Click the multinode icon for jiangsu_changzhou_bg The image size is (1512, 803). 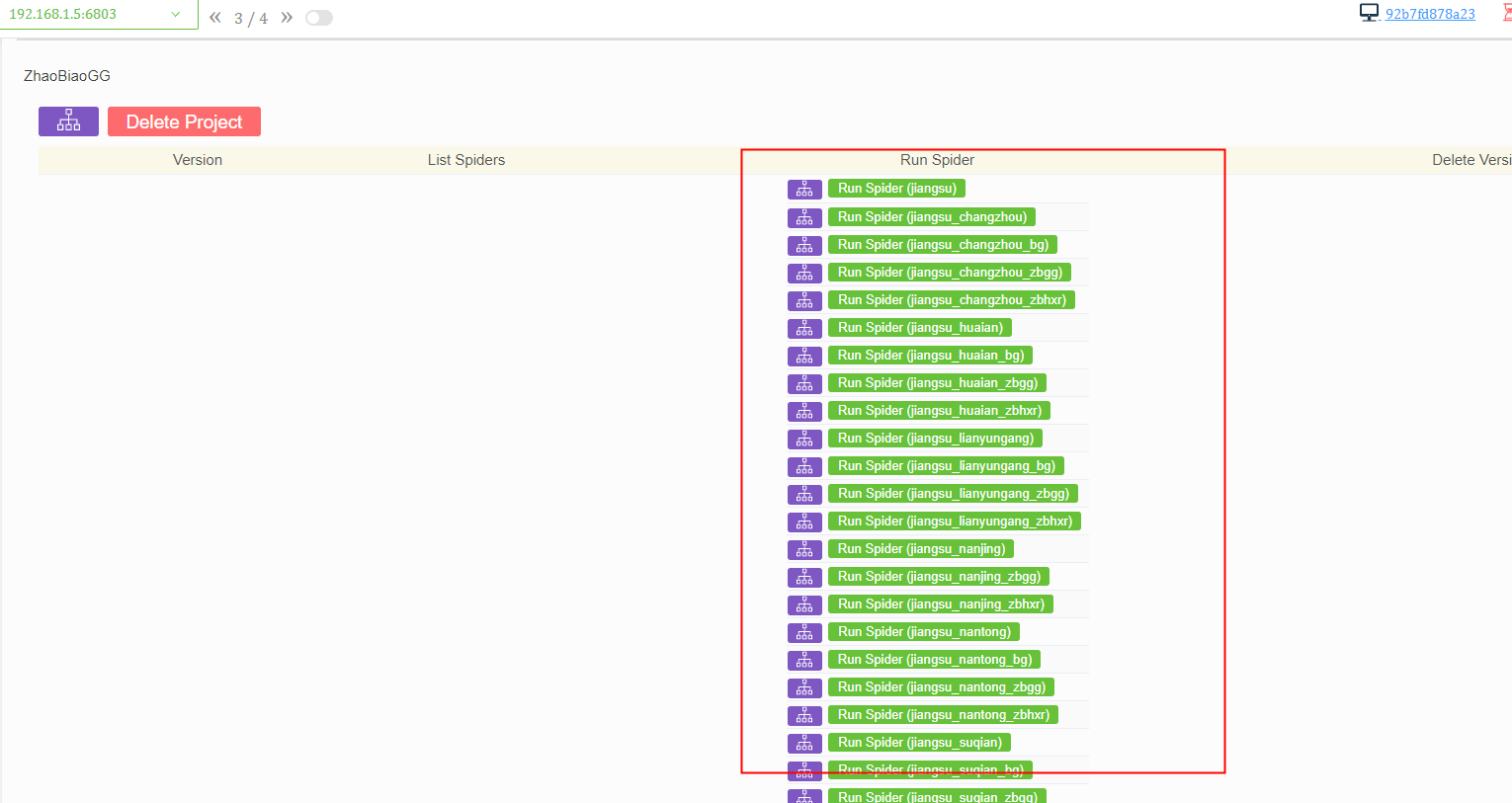(804, 245)
